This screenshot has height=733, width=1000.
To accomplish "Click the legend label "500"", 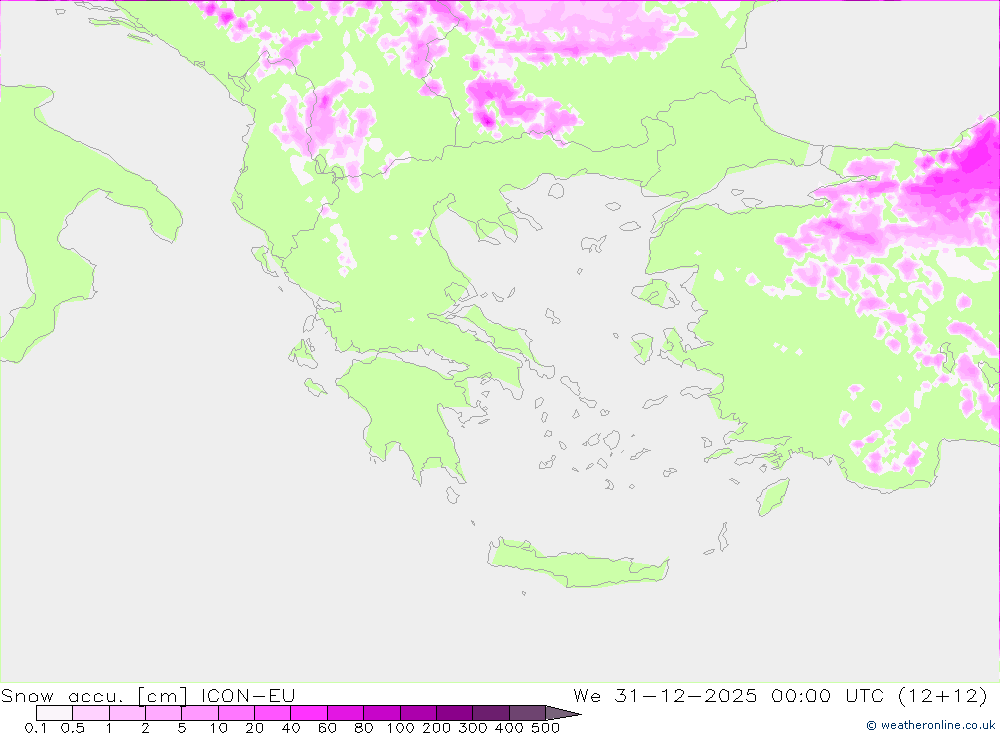I will [x=546, y=727].
